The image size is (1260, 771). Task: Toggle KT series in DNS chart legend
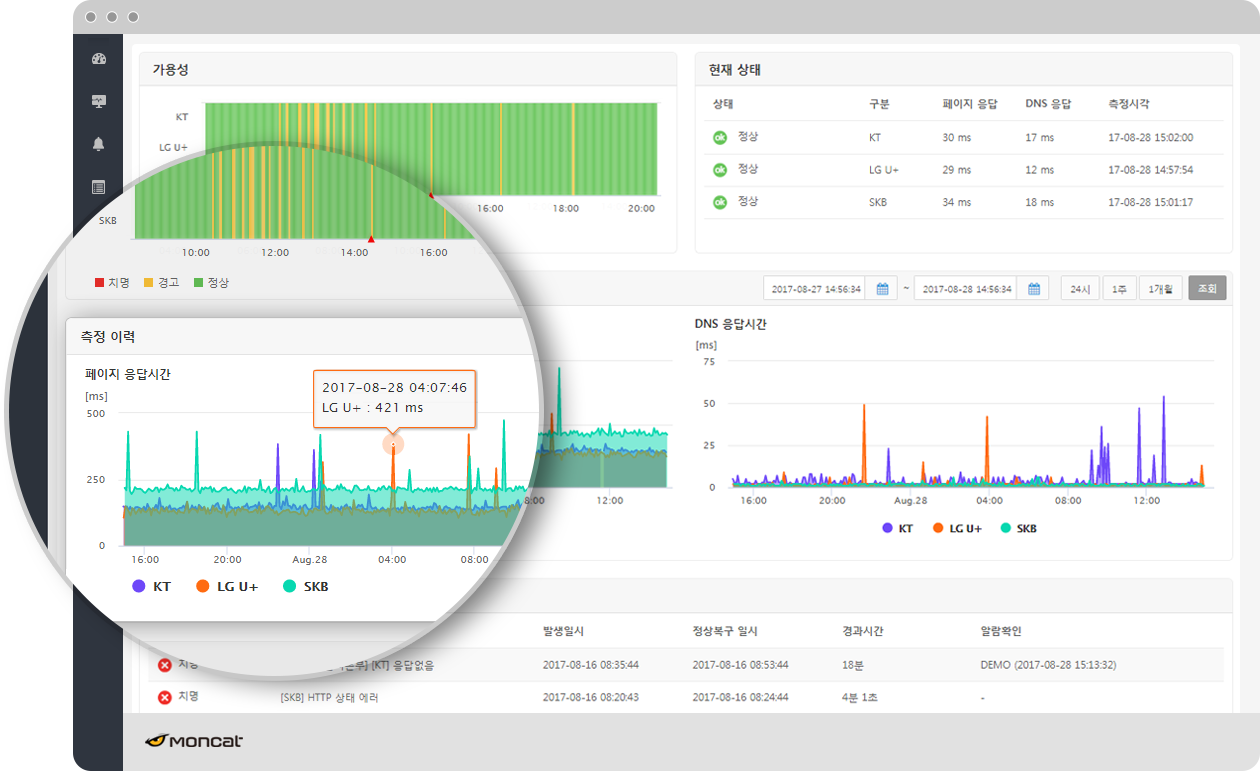coord(897,528)
